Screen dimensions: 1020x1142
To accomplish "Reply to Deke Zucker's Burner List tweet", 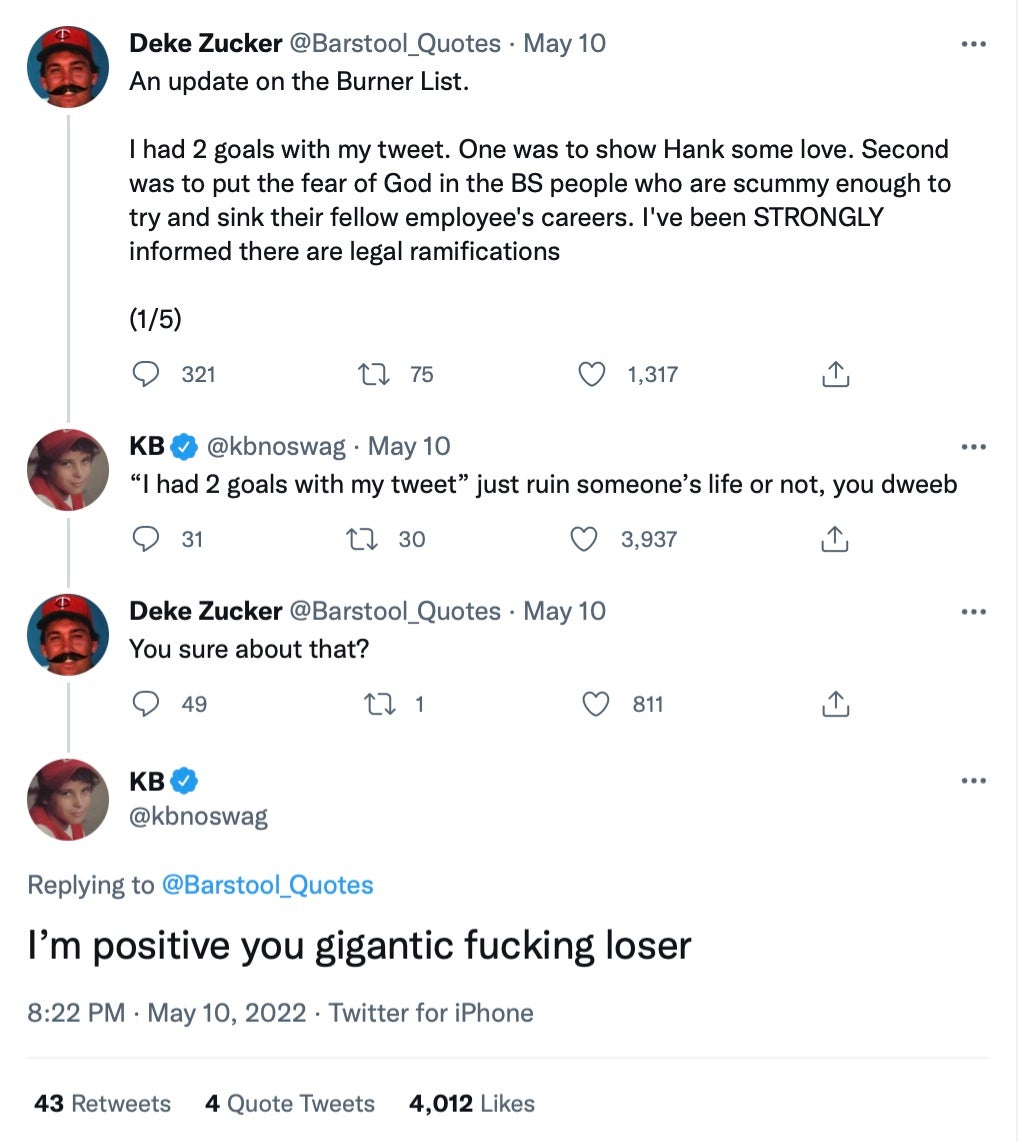I will pyautogui.click(x=147, y=374).
